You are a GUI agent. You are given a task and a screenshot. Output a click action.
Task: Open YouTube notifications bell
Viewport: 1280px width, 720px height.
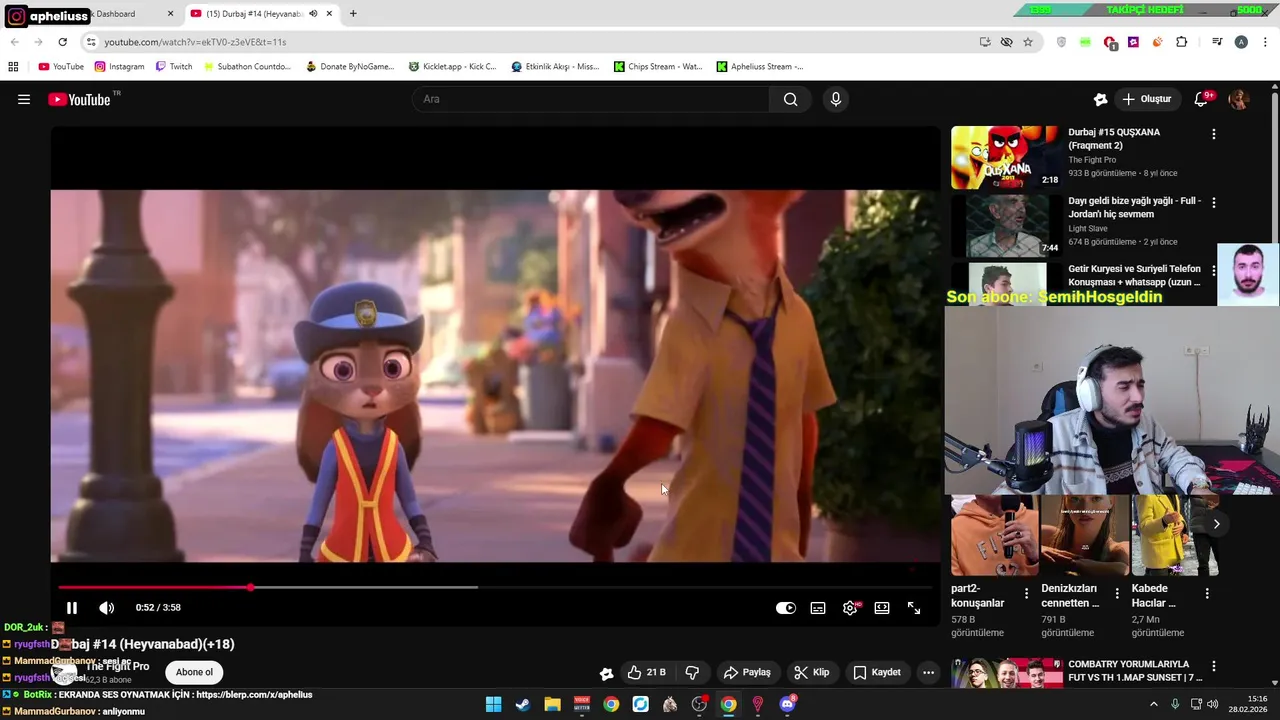pyautogui.click(x=1202, y=99)
